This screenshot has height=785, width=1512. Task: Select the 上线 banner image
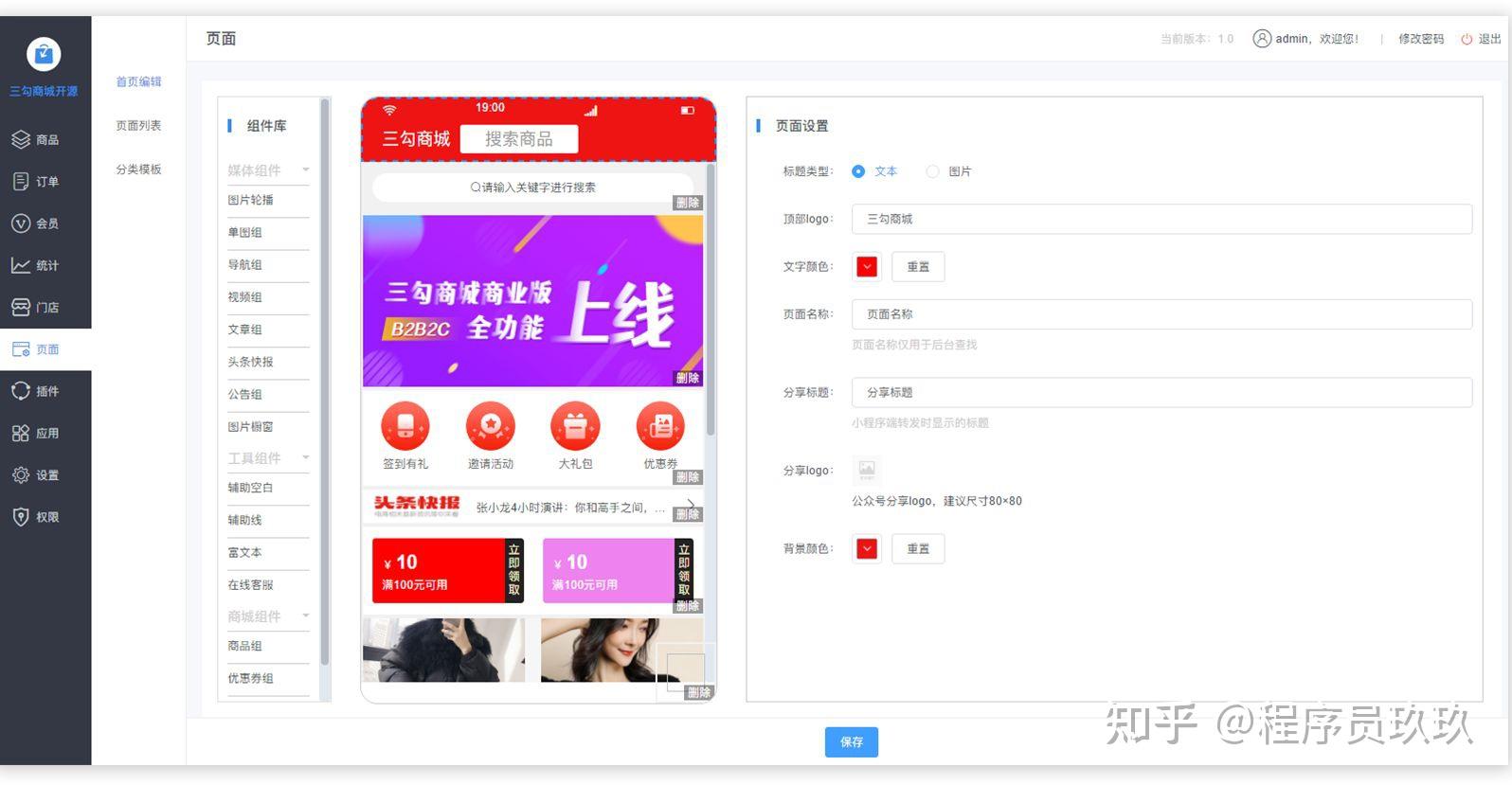(x=532, y=300)
